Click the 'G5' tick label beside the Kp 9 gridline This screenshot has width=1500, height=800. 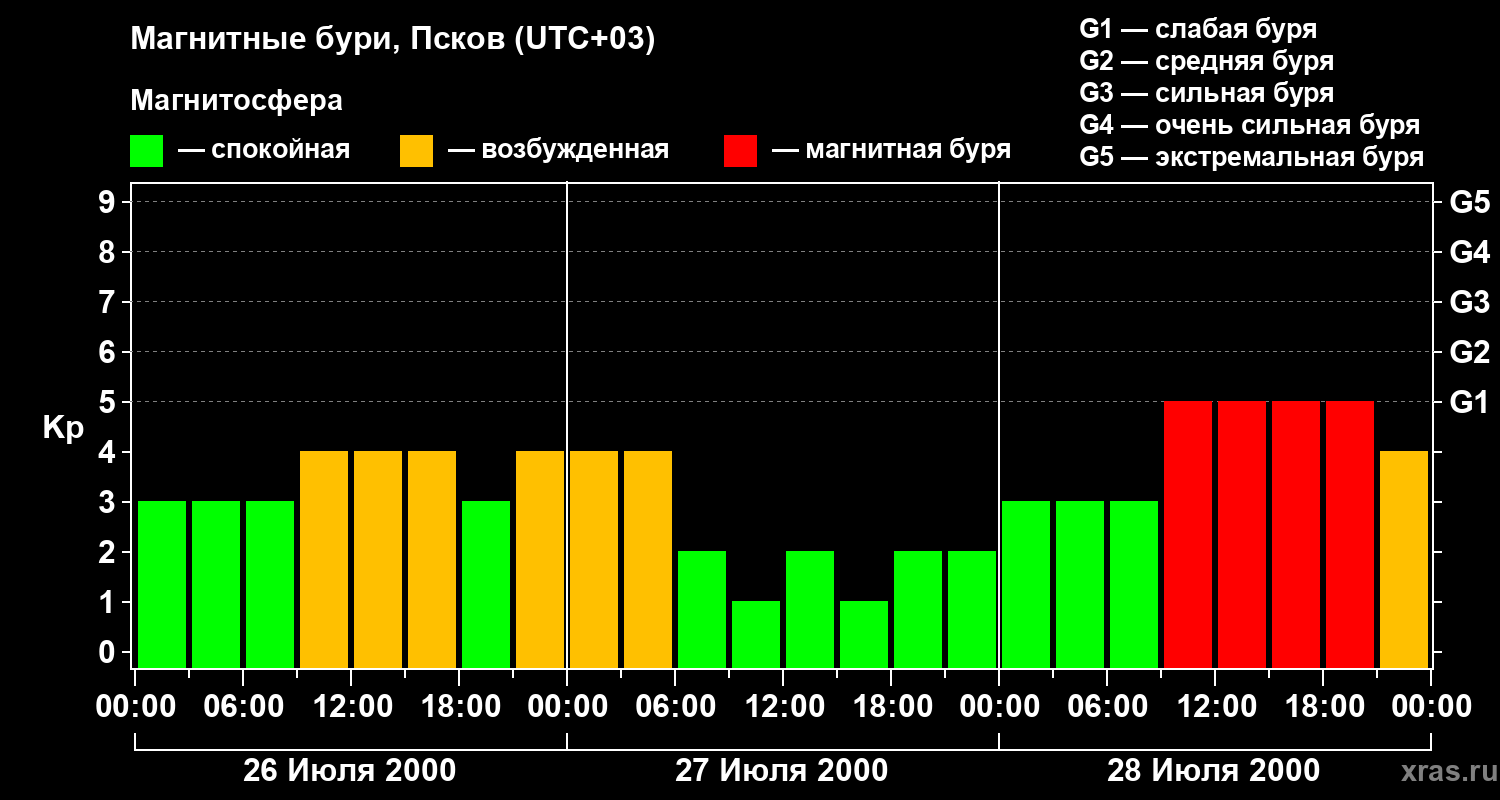(x=1469, y=202)
